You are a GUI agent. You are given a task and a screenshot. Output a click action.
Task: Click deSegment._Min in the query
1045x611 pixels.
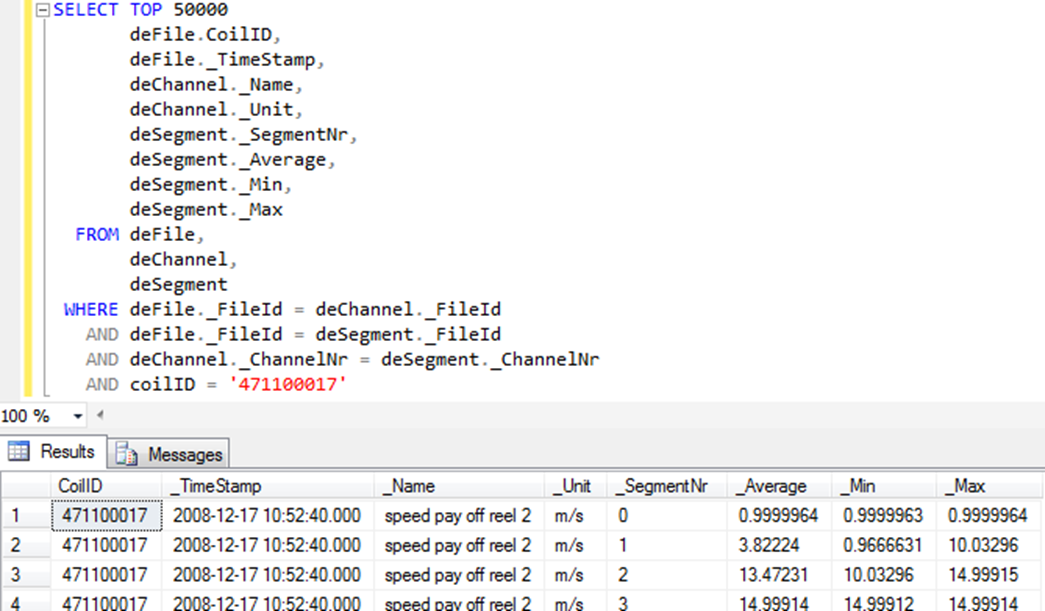click(x=206, y=185)
